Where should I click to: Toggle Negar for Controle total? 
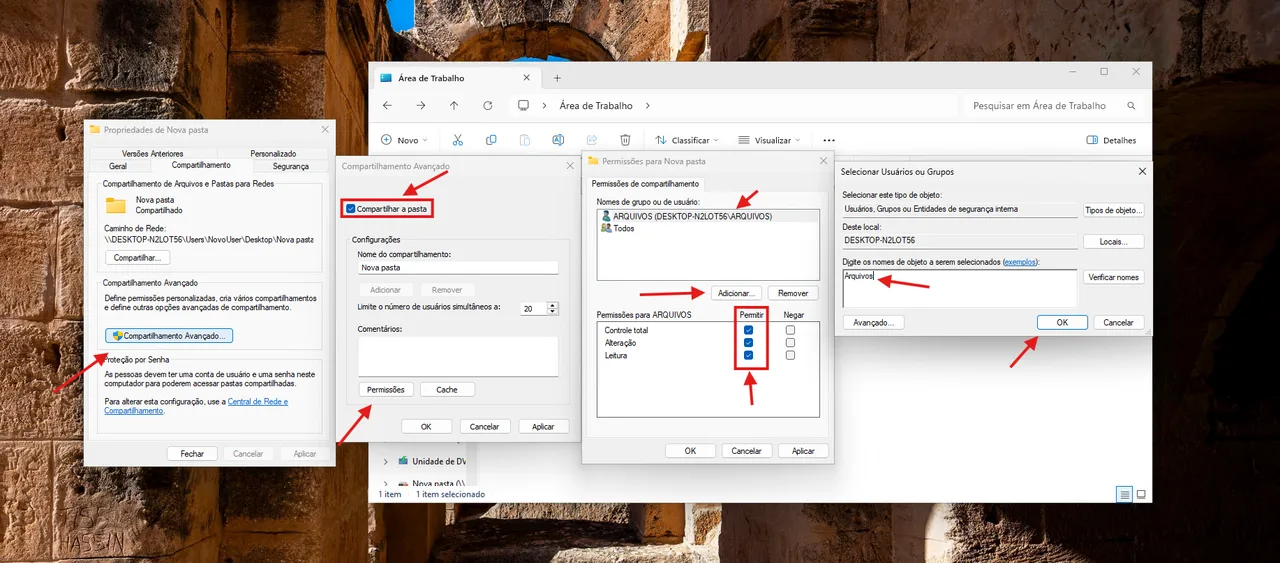click(790, 330)
